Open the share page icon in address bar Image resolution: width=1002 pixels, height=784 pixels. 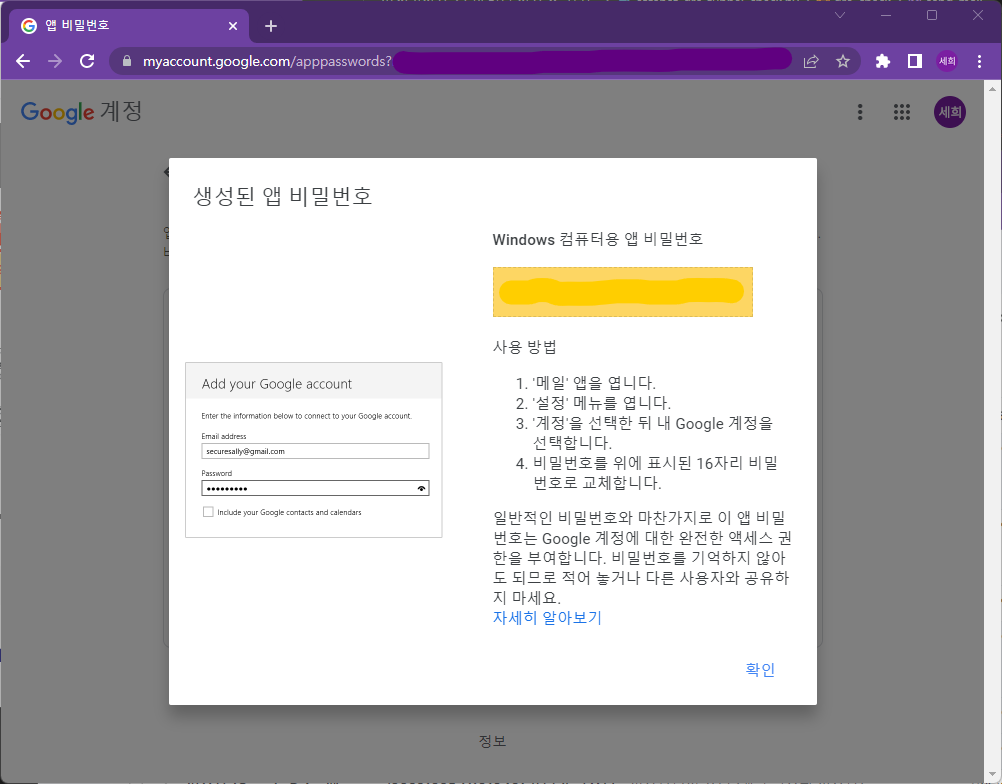(811, 61)
